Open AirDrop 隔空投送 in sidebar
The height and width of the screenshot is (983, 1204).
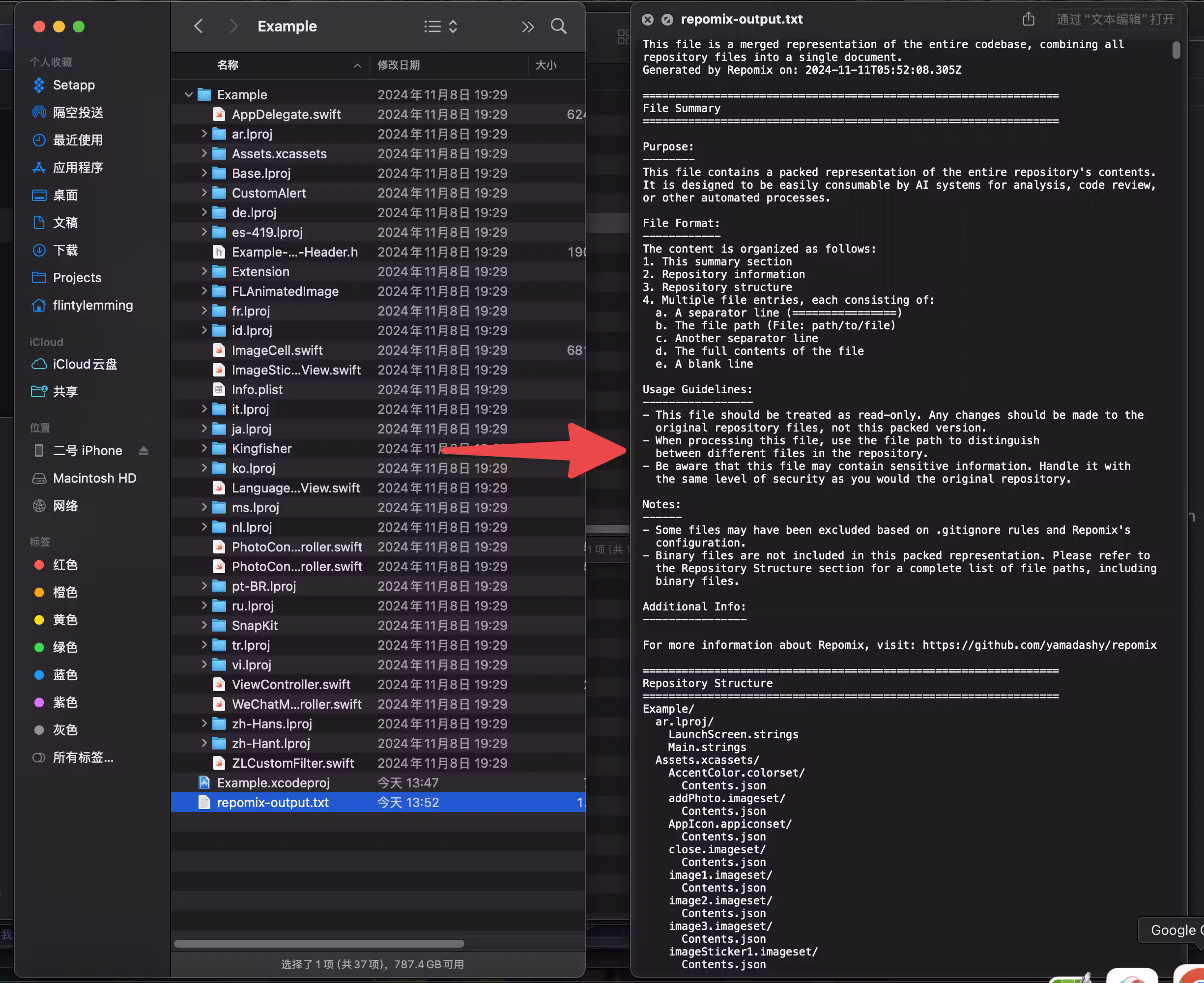tap(78, 112)
